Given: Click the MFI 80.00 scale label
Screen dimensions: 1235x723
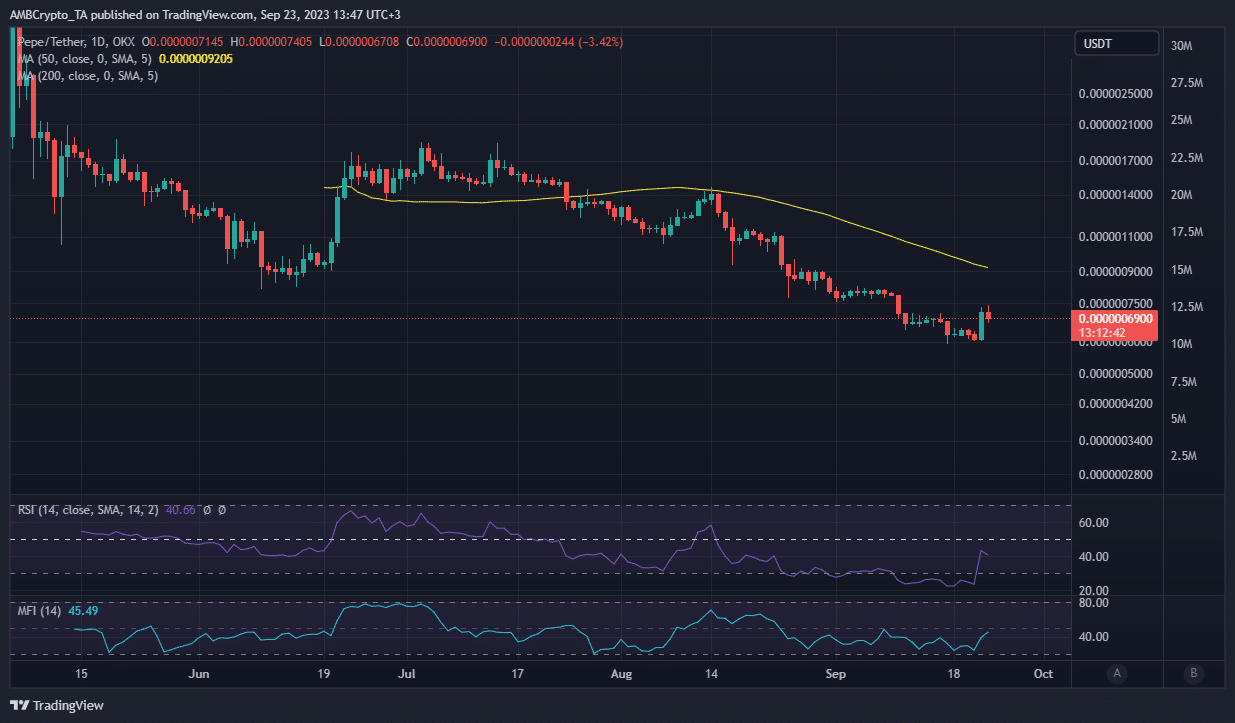Looking at the screenshot, I should click(1096, 603).
